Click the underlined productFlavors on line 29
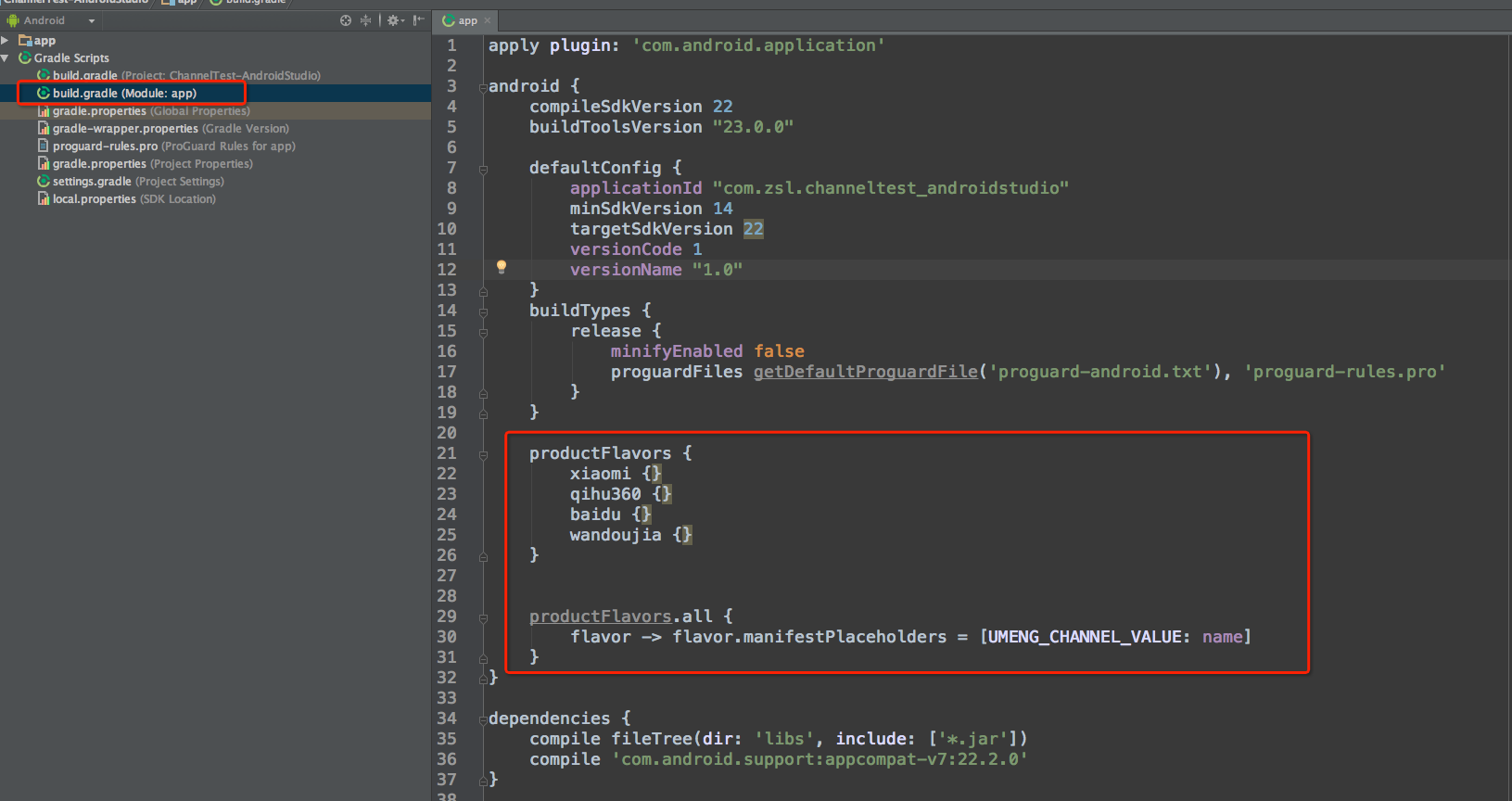1512x801 pixels. tap(601, 617)
